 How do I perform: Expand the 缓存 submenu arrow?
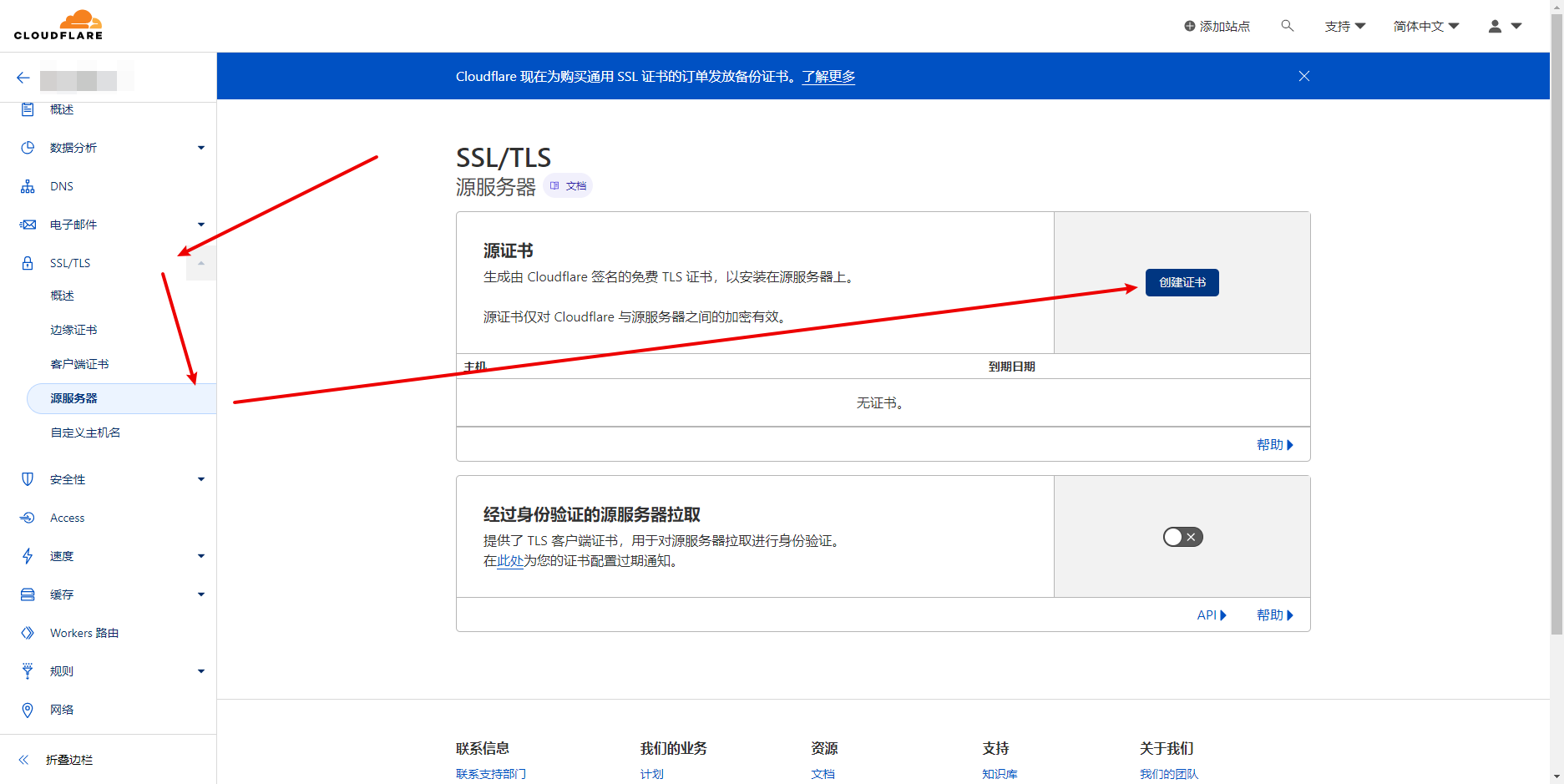(201, 594)
